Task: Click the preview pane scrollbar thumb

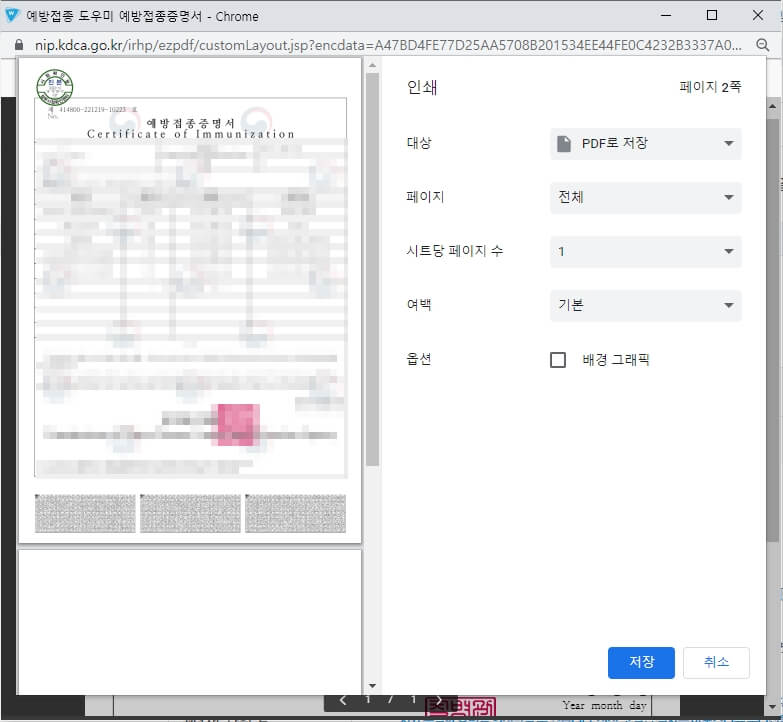Action: [x=372, y=270]
